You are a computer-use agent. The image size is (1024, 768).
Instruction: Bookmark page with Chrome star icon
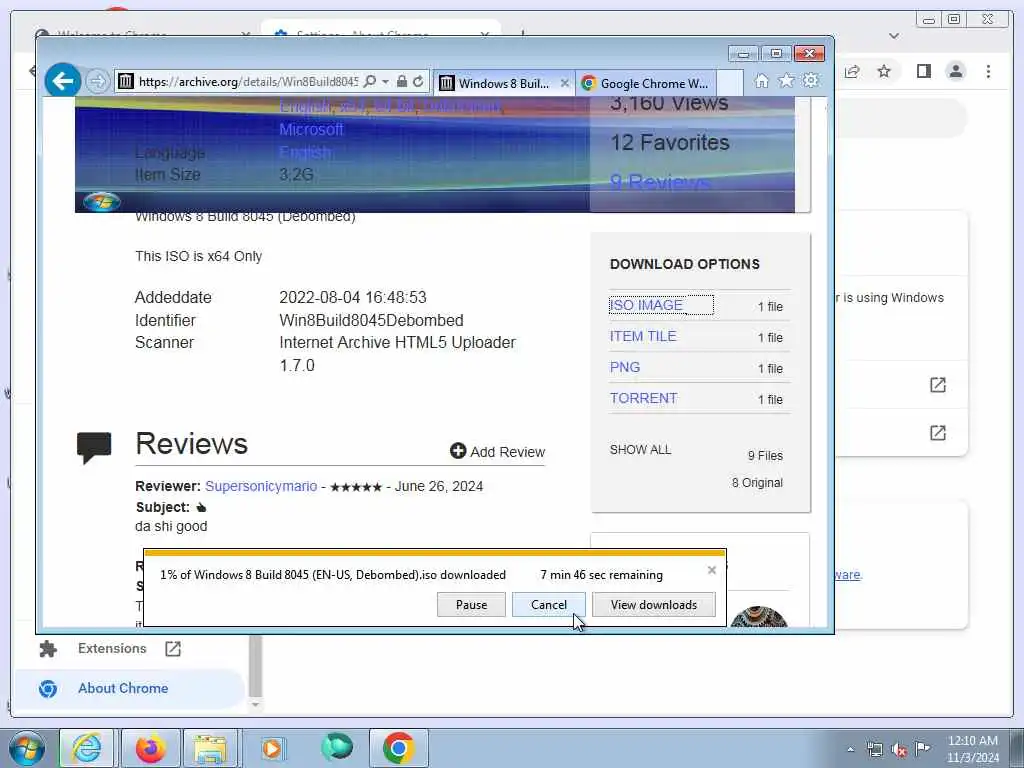(884, 71)
